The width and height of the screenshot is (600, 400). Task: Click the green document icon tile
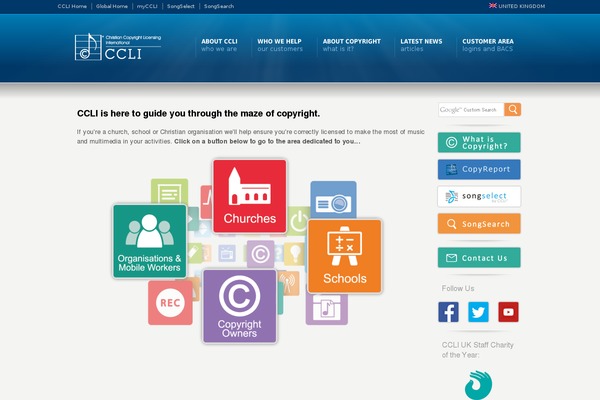pyautogui.click(x=170, y=192)
